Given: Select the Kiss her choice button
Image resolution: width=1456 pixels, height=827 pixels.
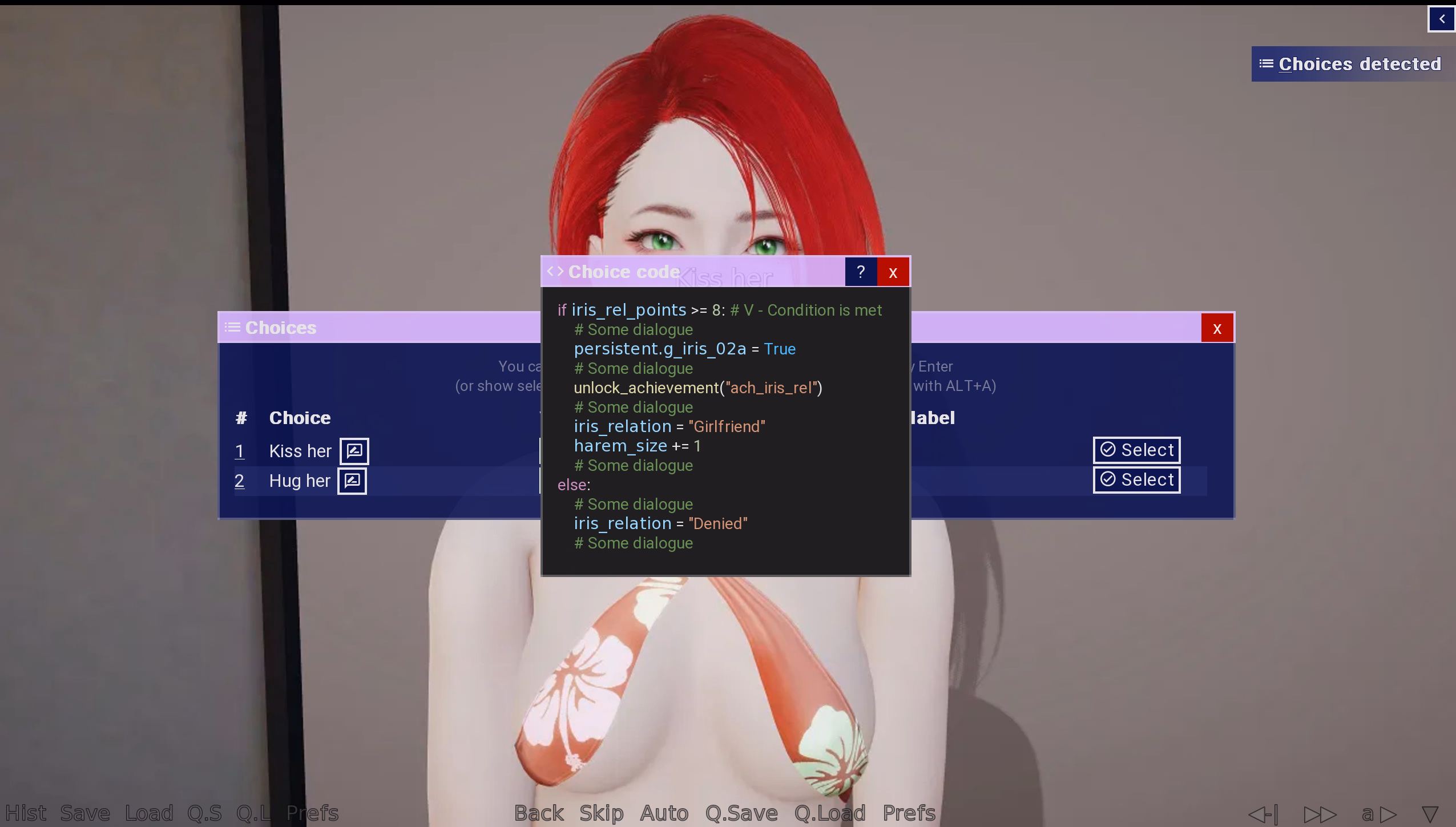Looking at the screenshot, I should [x=1136, y=450].
